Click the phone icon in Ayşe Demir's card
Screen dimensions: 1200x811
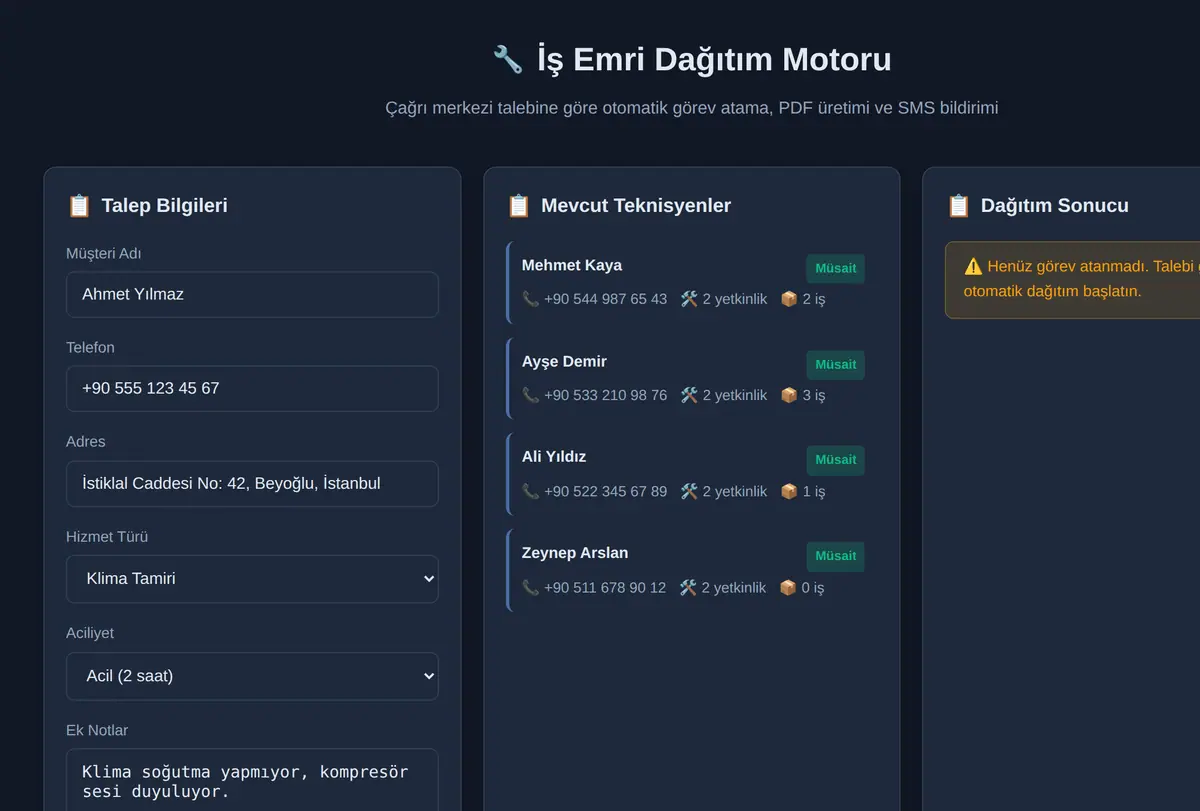(x=530, y=395)
